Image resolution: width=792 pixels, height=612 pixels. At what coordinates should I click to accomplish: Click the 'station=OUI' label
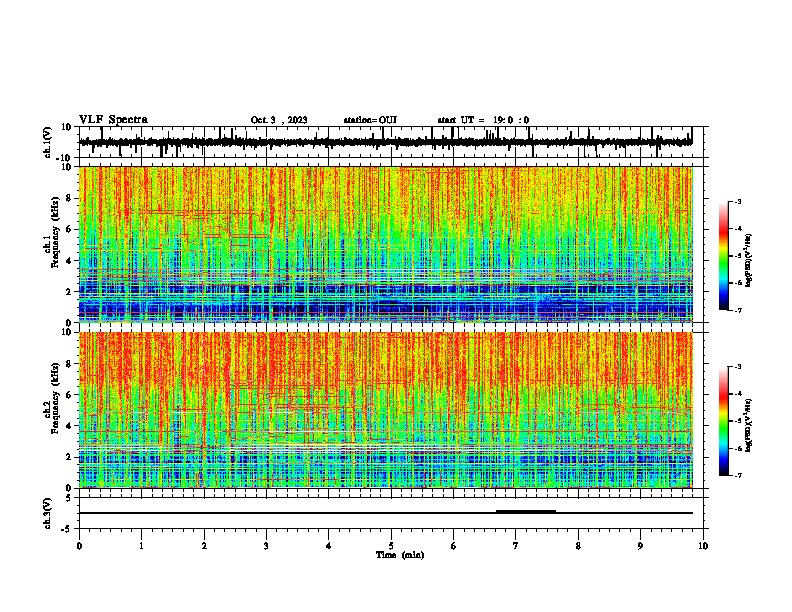coord(370,120)
